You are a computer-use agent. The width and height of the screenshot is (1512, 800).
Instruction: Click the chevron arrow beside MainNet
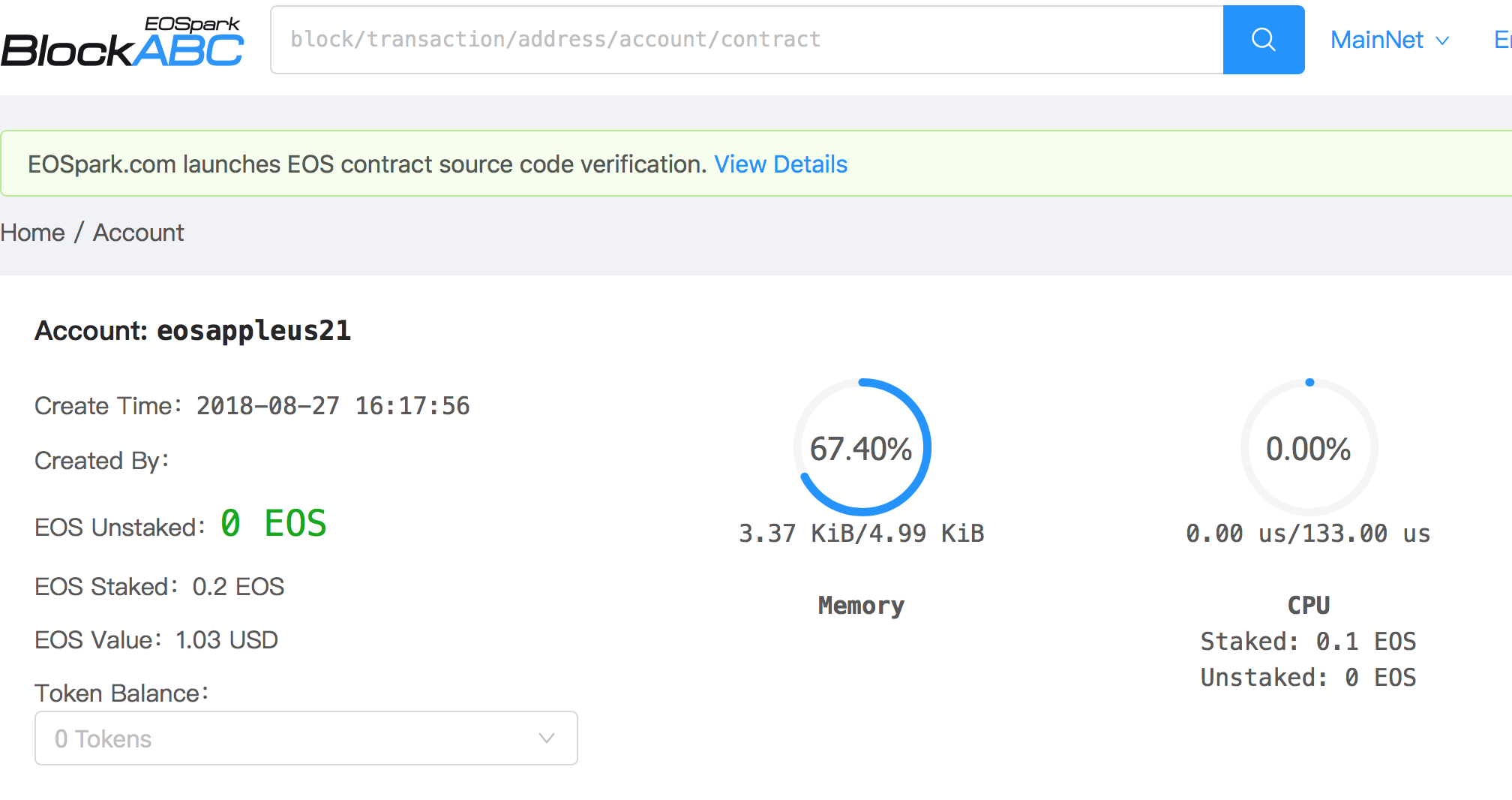pos(1442,41)
